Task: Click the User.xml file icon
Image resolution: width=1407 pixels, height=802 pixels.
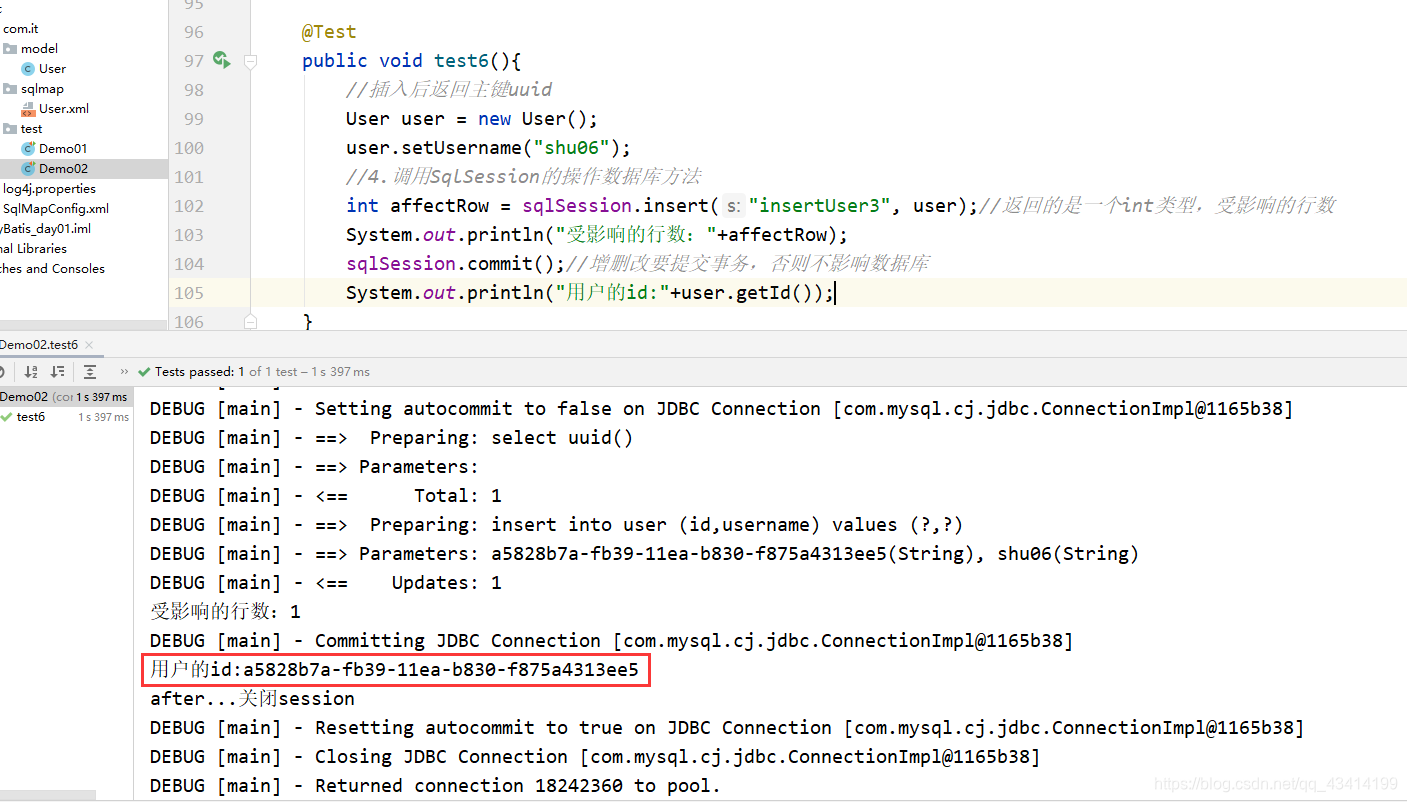Action: click(28, 109)
